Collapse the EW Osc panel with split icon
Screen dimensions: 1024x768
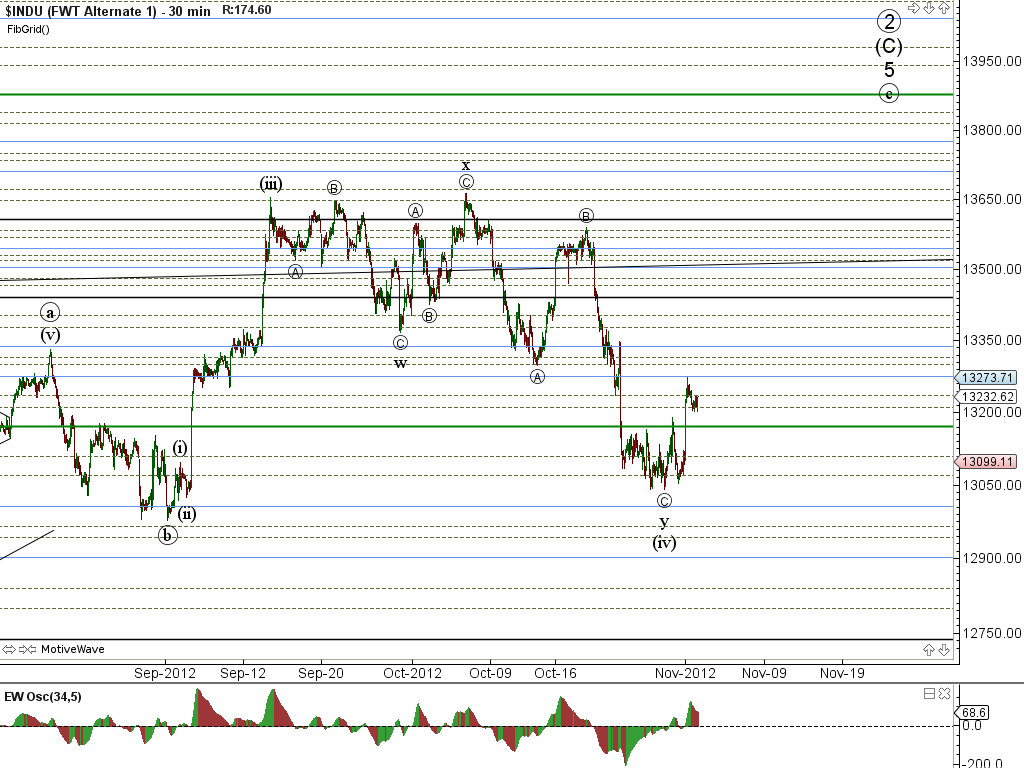(x=929, y=693)
